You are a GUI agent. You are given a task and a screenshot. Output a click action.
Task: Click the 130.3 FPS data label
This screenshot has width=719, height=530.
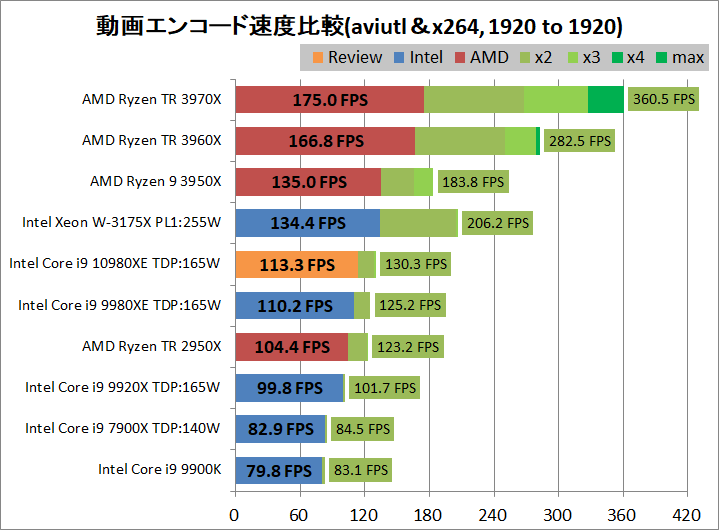click(415, 264)
